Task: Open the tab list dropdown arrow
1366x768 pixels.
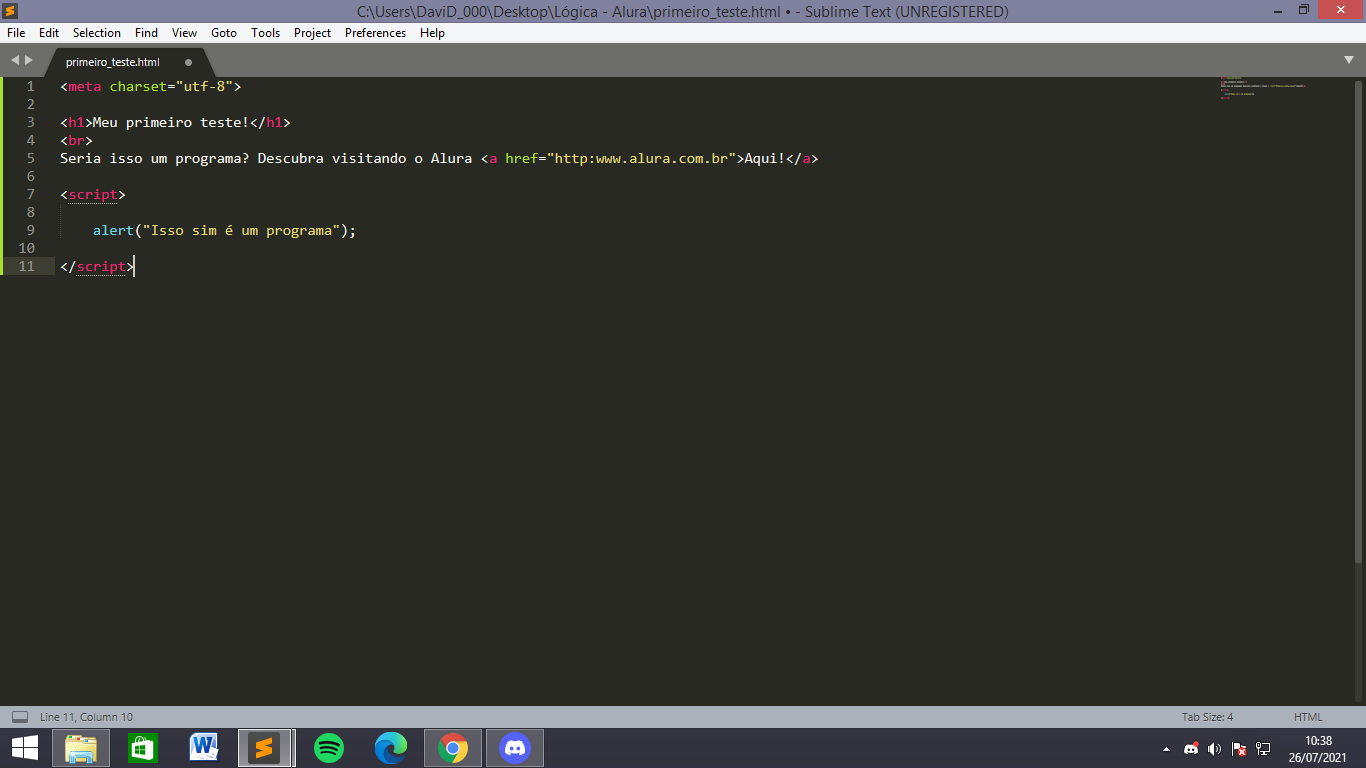Action: coord(1349,61)
